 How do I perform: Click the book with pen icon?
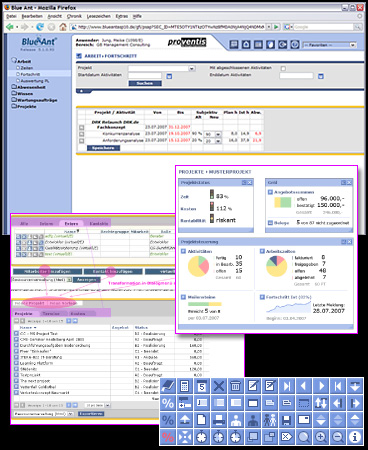168,386
